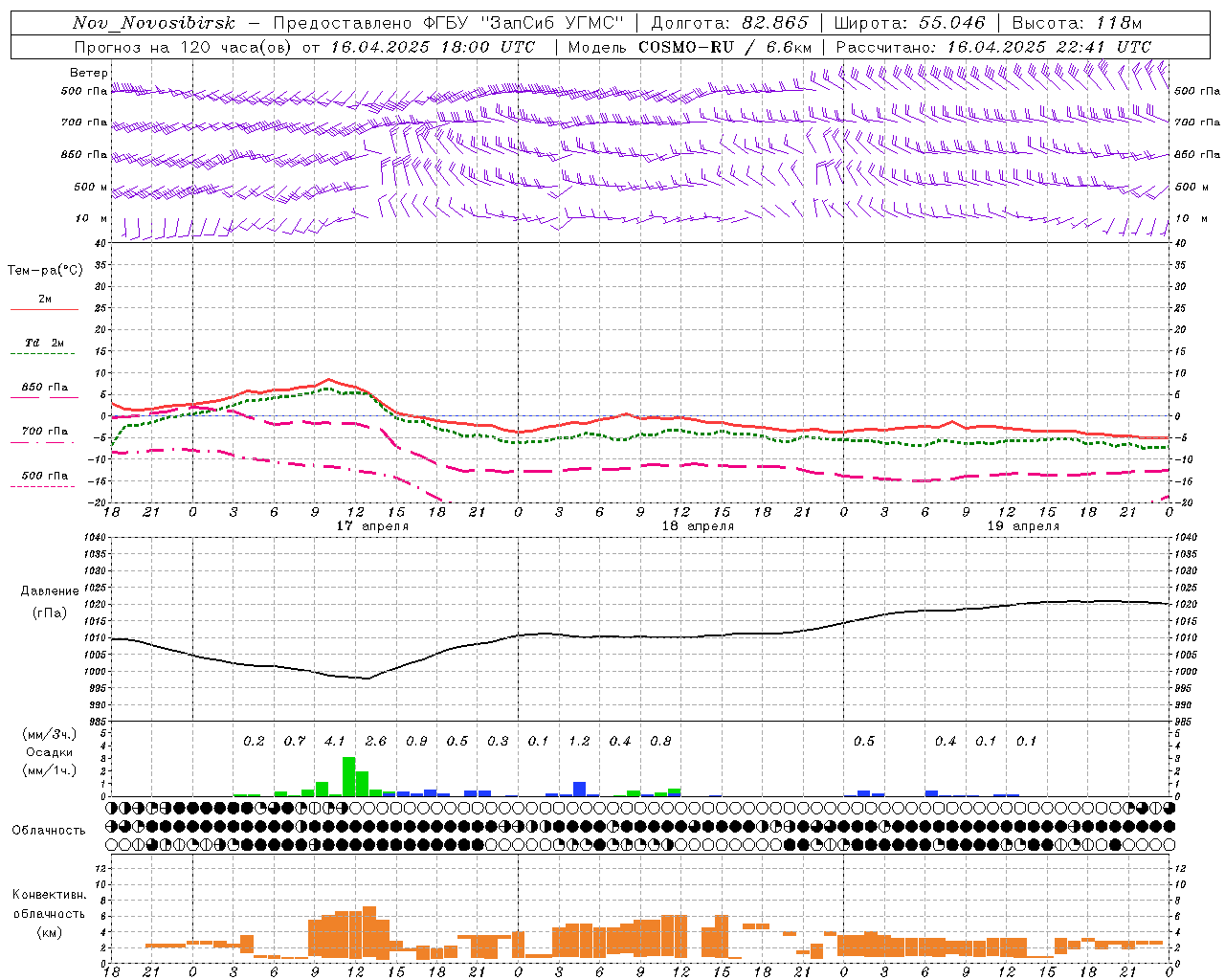Click the Тем-ра(°C) axis title
The width and height of the screenshot is (1225, 980).
(x=45, y=271)
